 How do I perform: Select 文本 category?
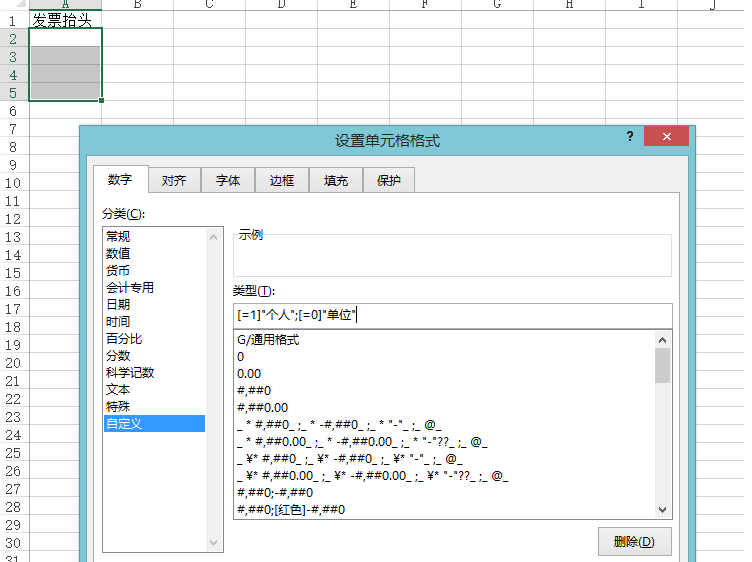click(x=154, y=389)
